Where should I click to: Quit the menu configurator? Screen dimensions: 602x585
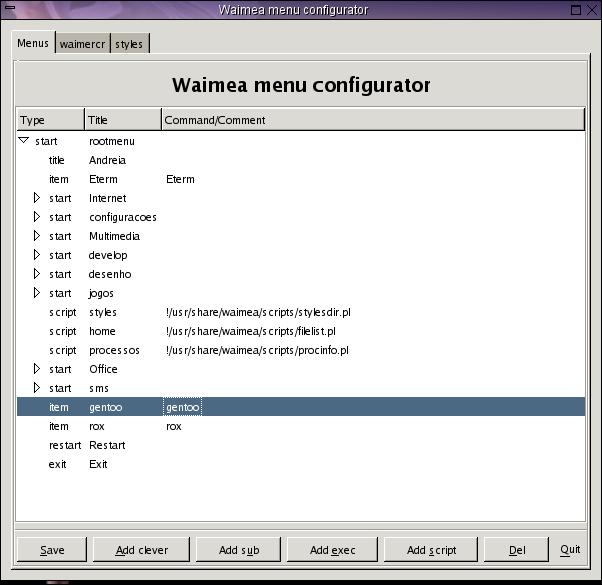click(570, 550)
